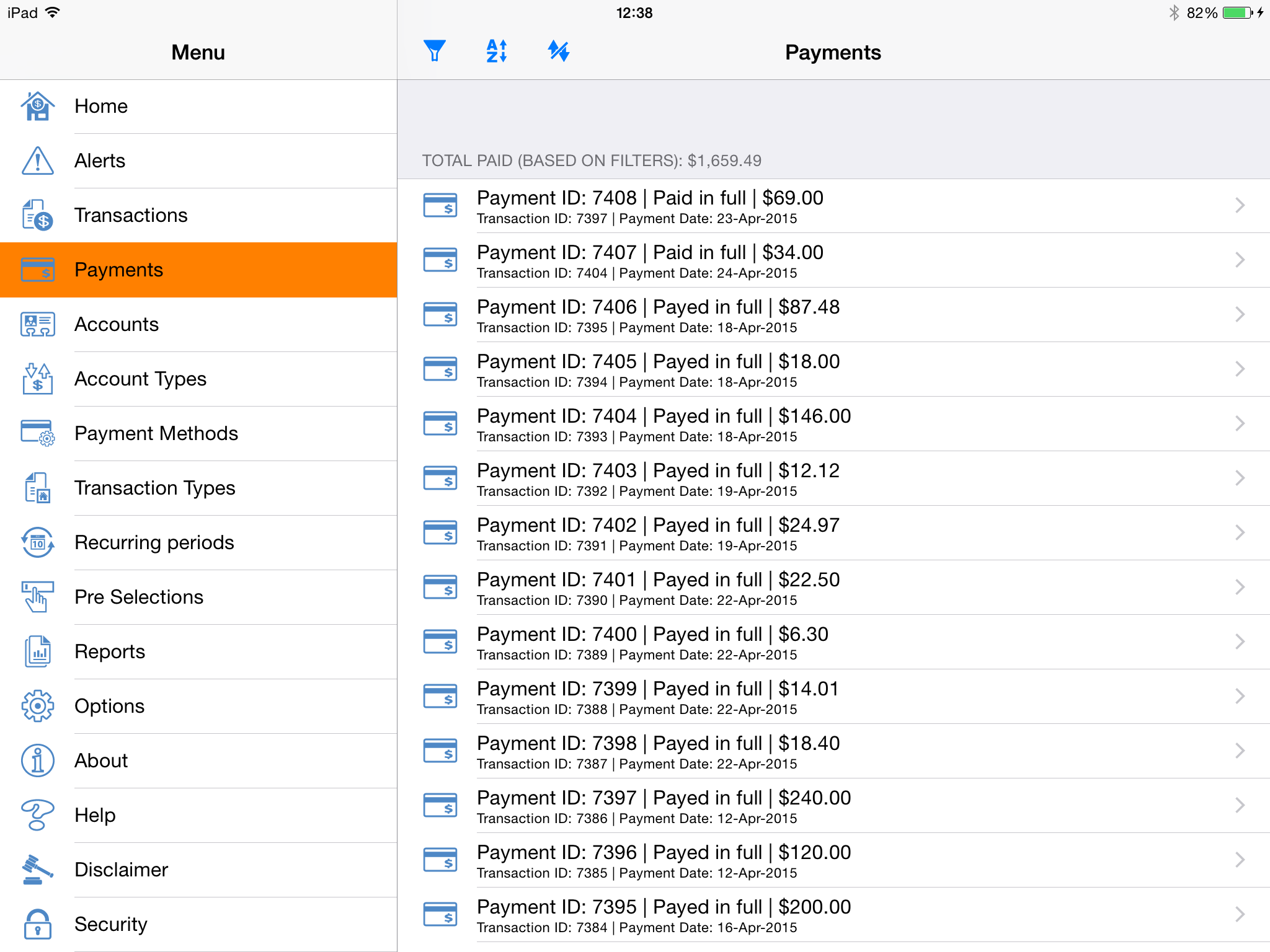Open the Alerts warning triangle icon
The image size is (1270, 952).
pos(38,161)
